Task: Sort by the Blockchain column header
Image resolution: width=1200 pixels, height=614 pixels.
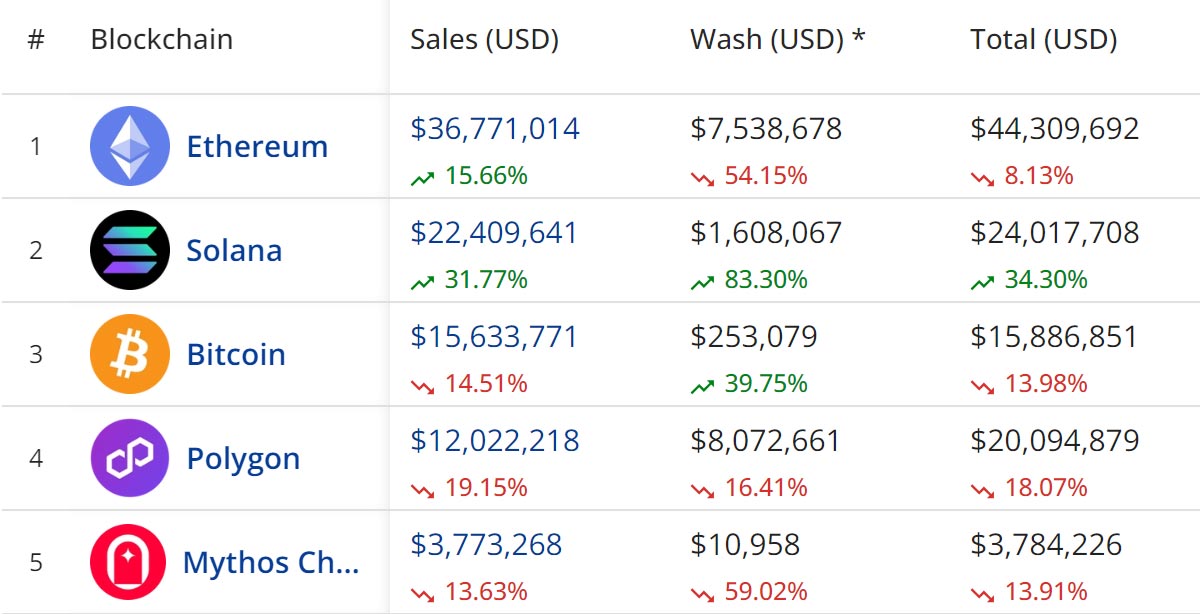Action: [162, 40]
